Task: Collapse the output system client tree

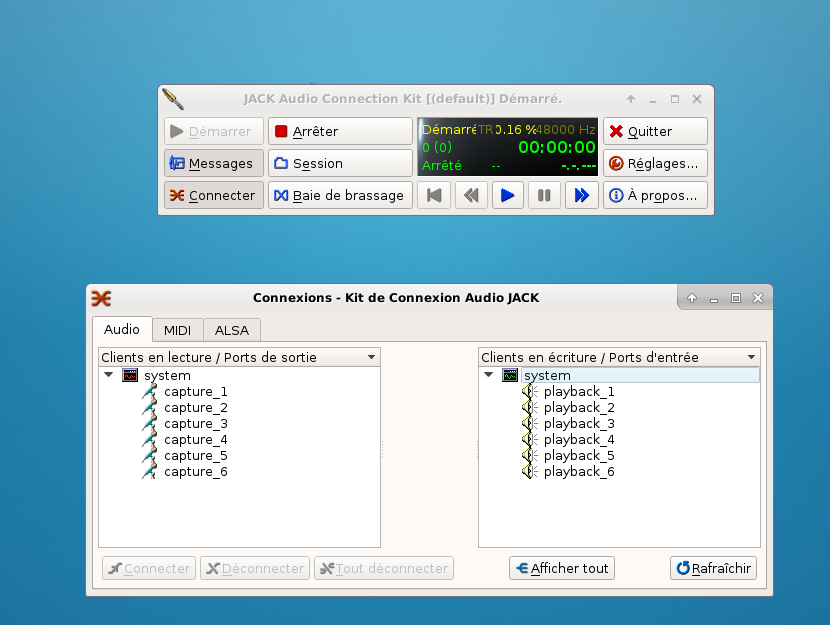Action: (x=109, y=375)
